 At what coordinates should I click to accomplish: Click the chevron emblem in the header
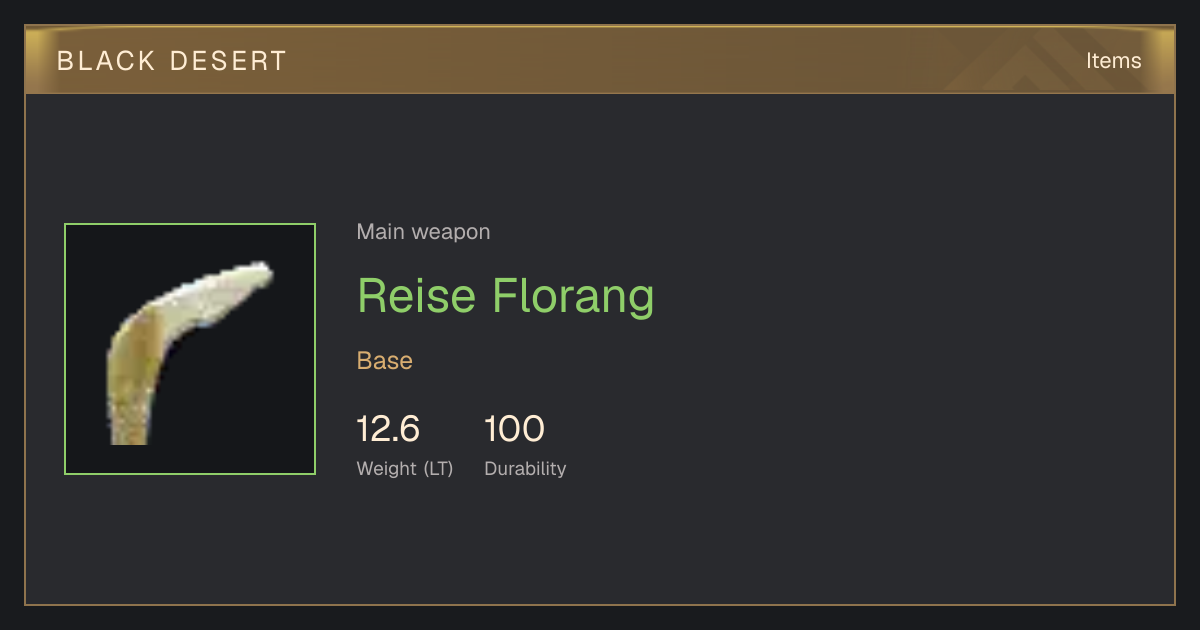click(1030, 60)
